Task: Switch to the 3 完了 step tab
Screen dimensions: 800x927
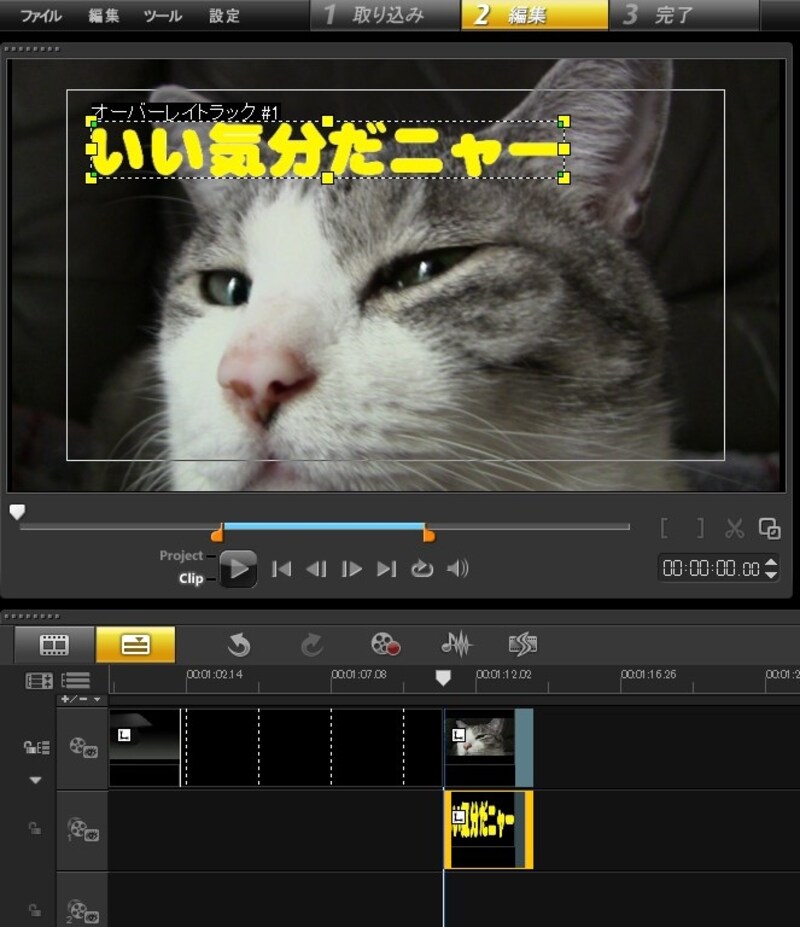Action: pos(670,15)
